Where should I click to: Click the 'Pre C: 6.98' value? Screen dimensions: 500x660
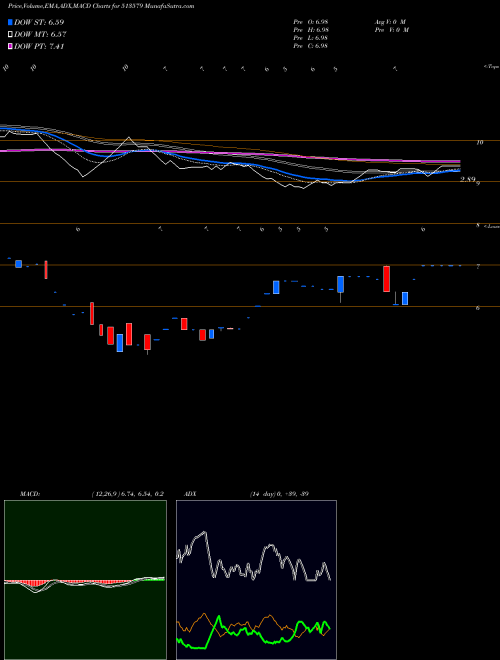pos(311,46)
